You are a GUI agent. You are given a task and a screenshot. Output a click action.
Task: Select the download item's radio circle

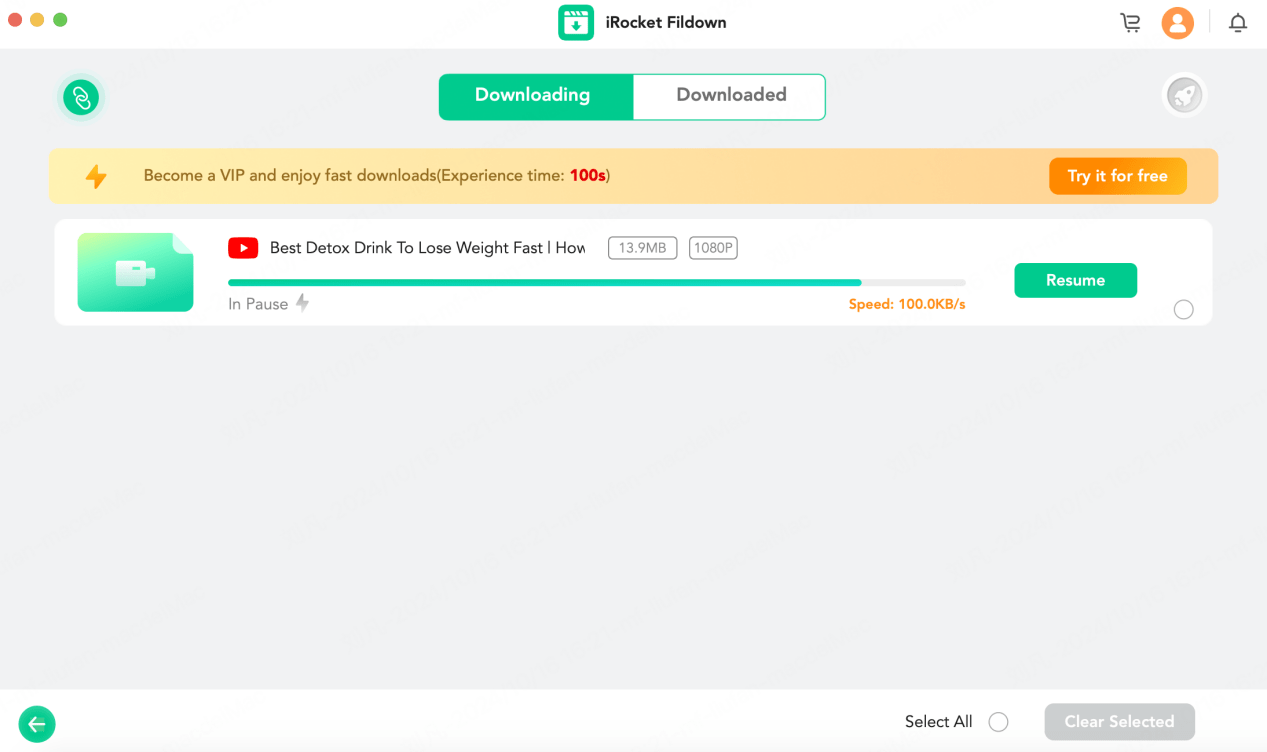pos(1184,310)
